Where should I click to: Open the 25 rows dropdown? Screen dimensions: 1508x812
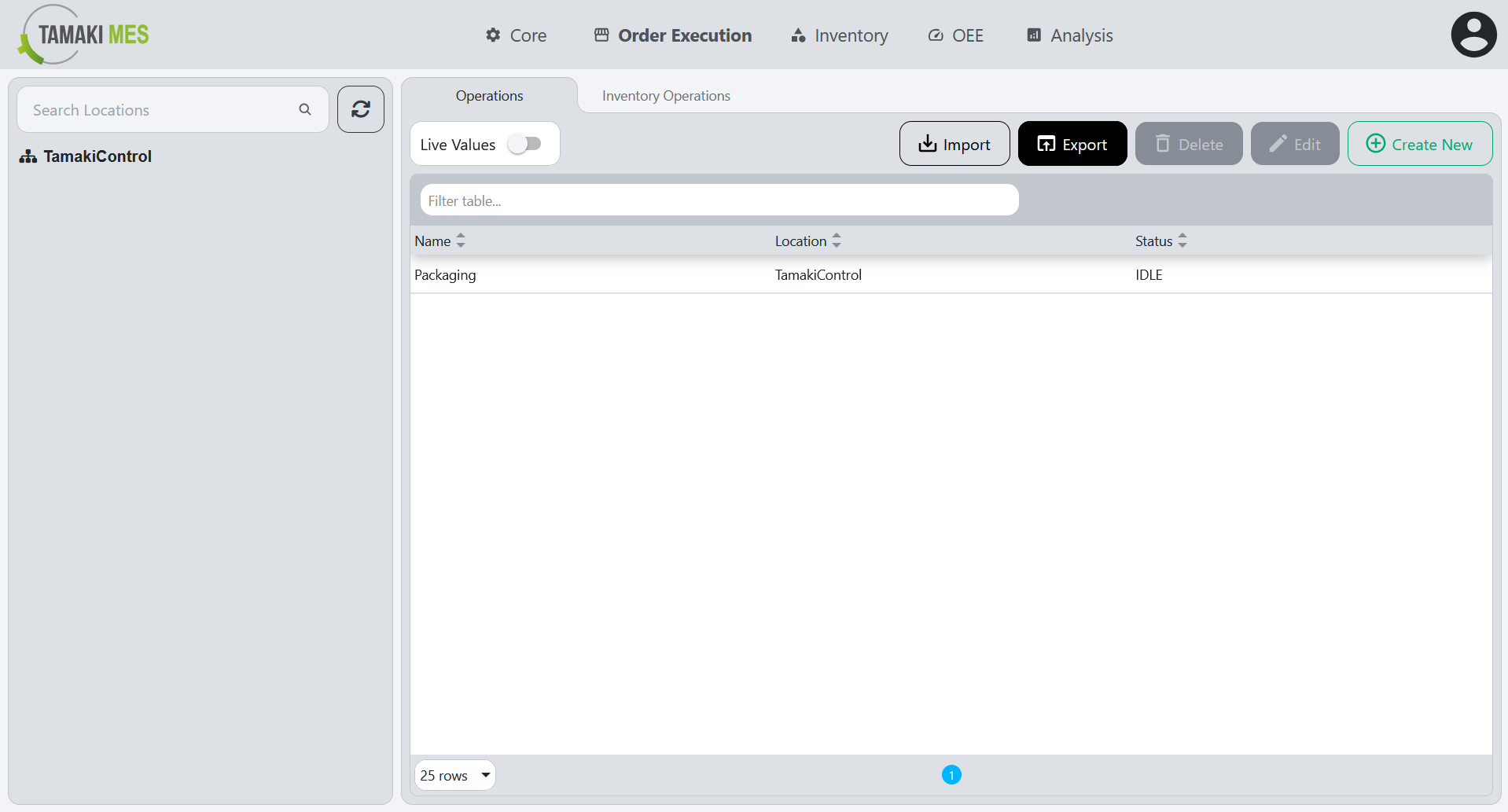tap(454, 775)
